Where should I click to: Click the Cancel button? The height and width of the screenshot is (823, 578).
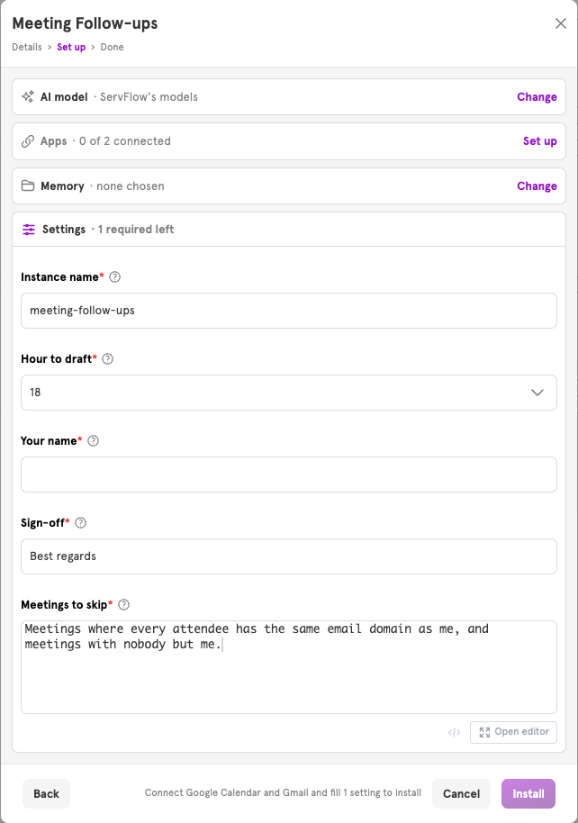[461, 794]
